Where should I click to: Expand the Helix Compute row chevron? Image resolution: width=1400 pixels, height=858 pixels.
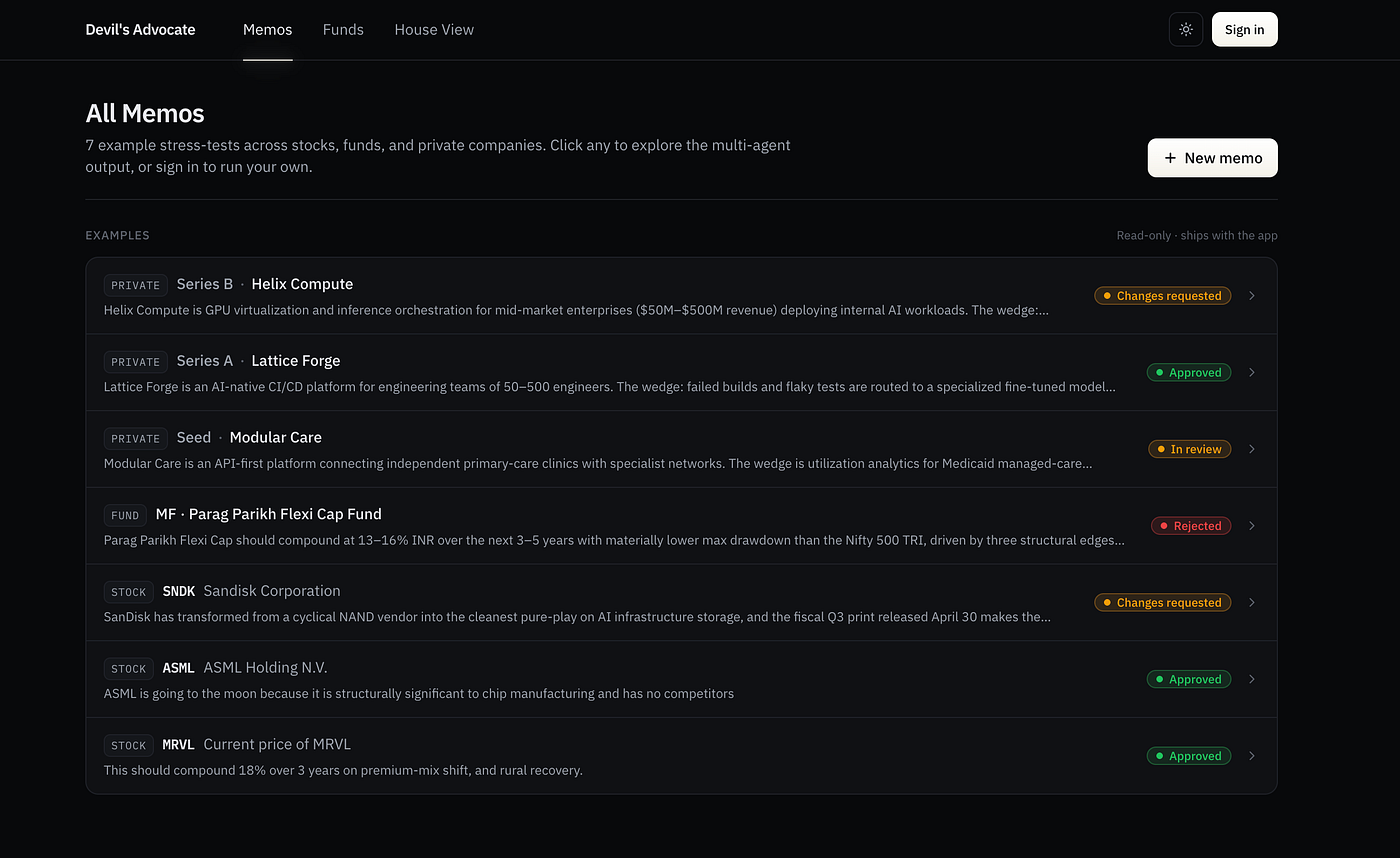[1252, 296]
